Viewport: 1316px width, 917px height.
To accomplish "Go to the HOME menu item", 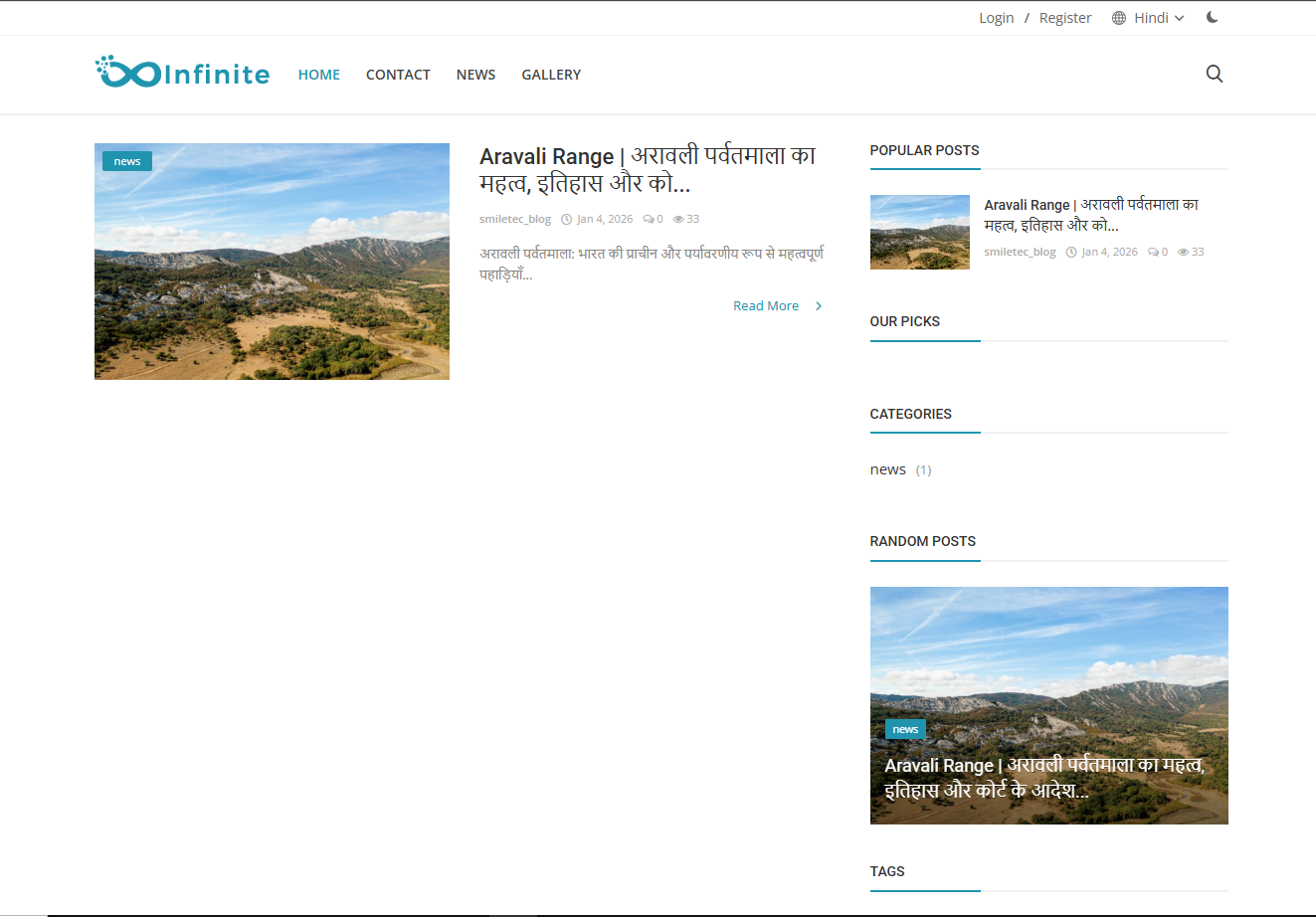I will coord(318,75).
